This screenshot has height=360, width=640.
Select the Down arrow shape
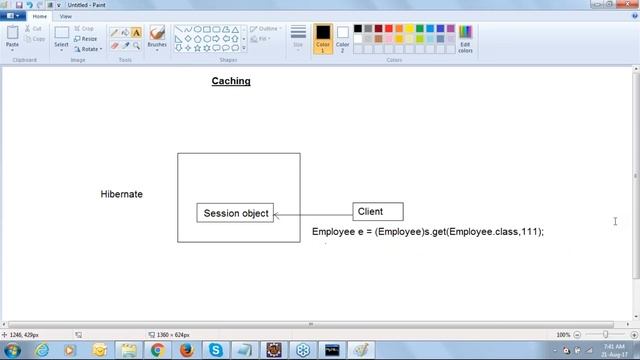click(x=178, y=48)
